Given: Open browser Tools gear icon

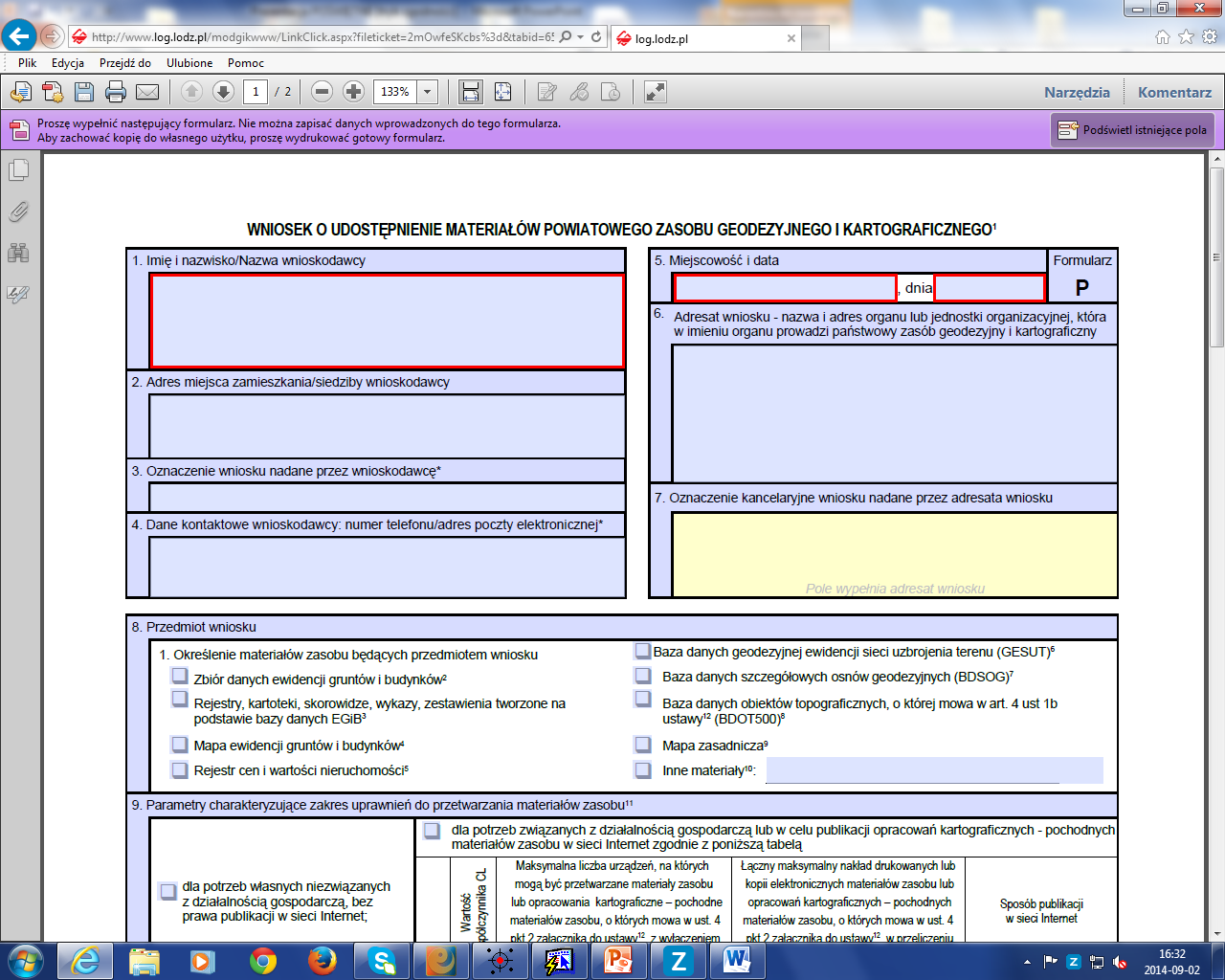Looking at the screenshot, I should [1210, 37].
